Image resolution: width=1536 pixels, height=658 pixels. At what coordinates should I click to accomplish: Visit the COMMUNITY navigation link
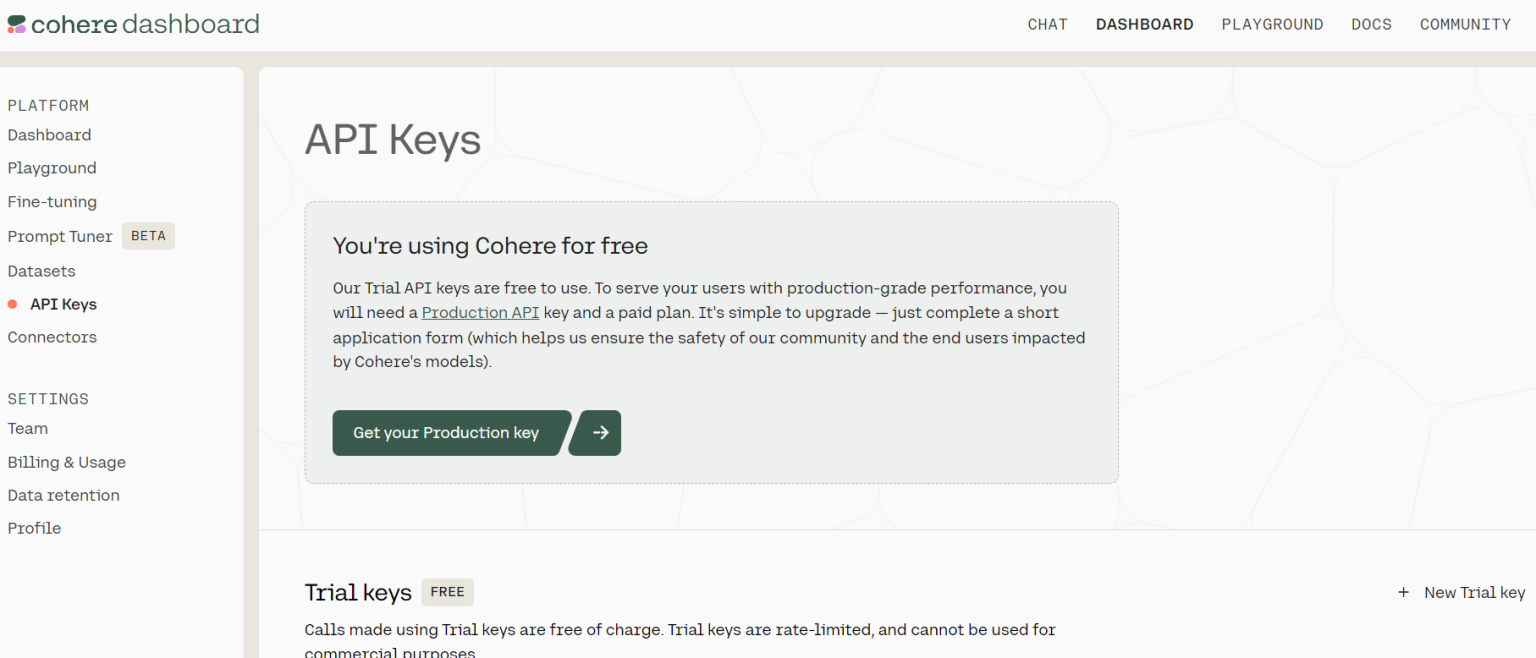tap(1465, 25)
